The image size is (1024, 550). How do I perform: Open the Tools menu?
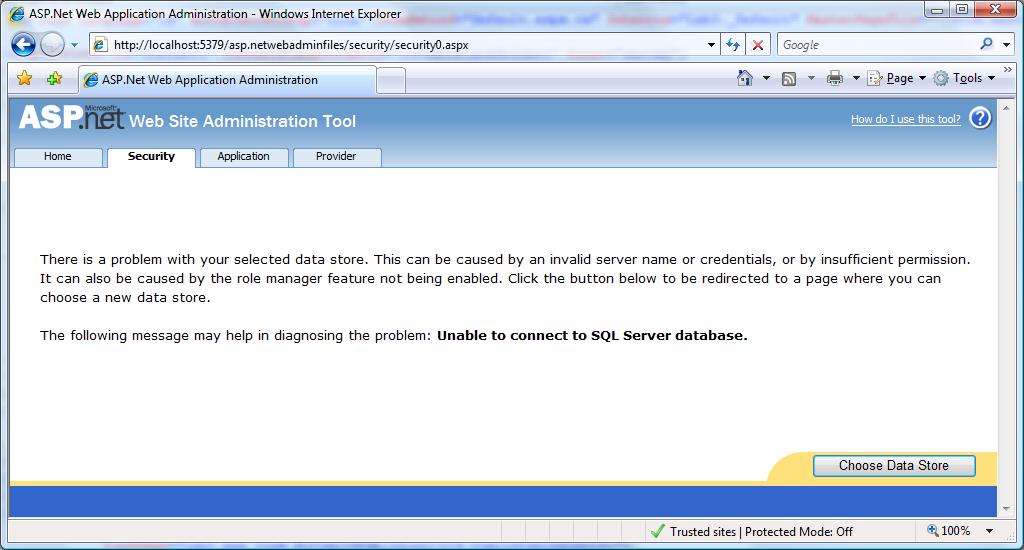(x=964, y=78)
